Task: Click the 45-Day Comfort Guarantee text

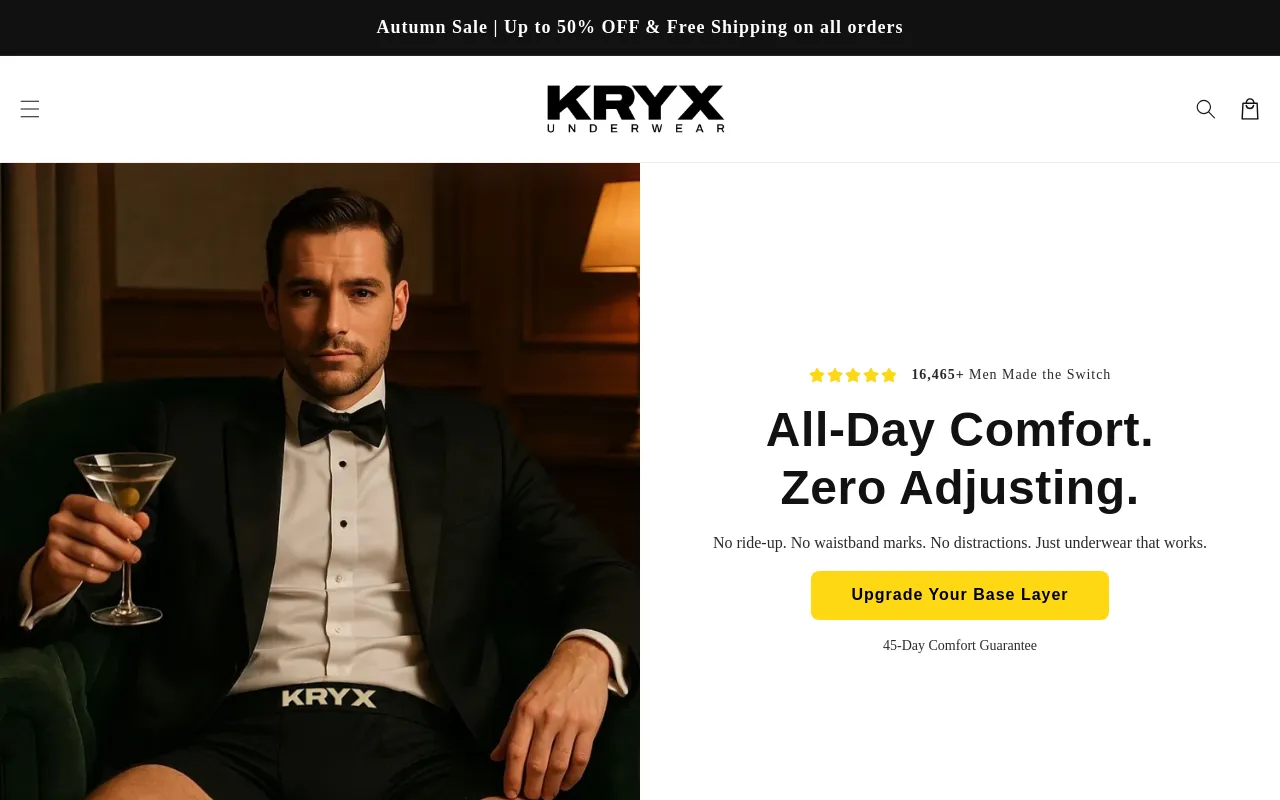Action: click(x=960, y=646)
